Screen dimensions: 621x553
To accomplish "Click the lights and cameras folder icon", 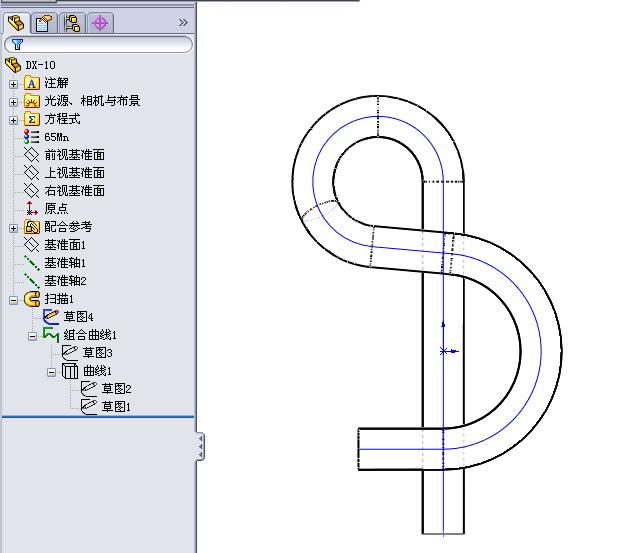I will [32, 101].
